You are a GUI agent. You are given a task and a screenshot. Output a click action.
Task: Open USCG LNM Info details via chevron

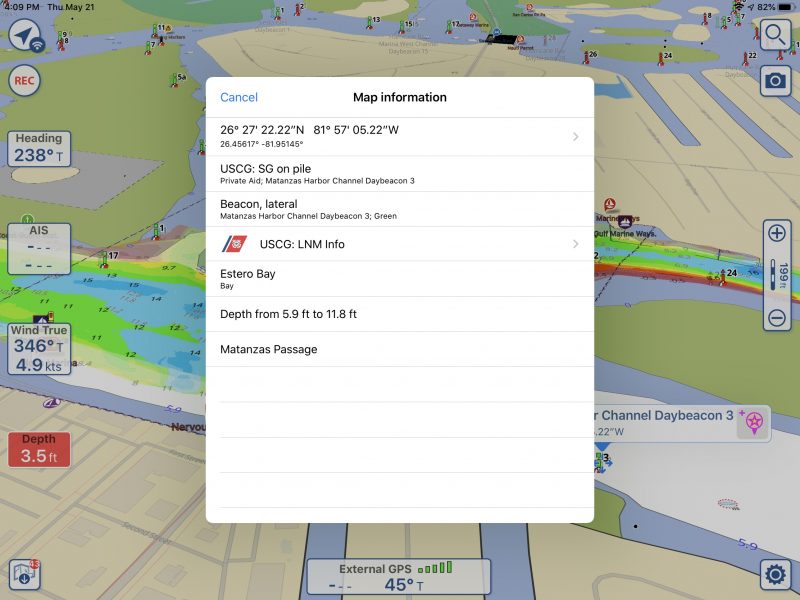[x=576, y=244]
